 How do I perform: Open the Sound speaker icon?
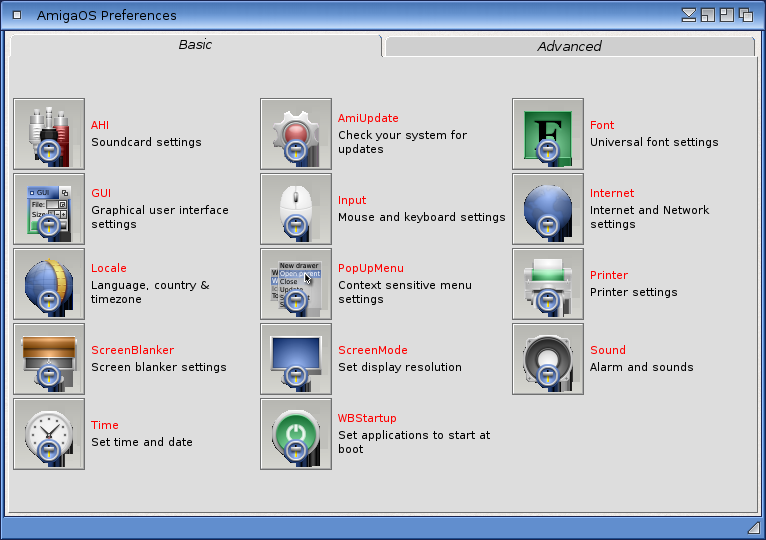pos(548,359)
